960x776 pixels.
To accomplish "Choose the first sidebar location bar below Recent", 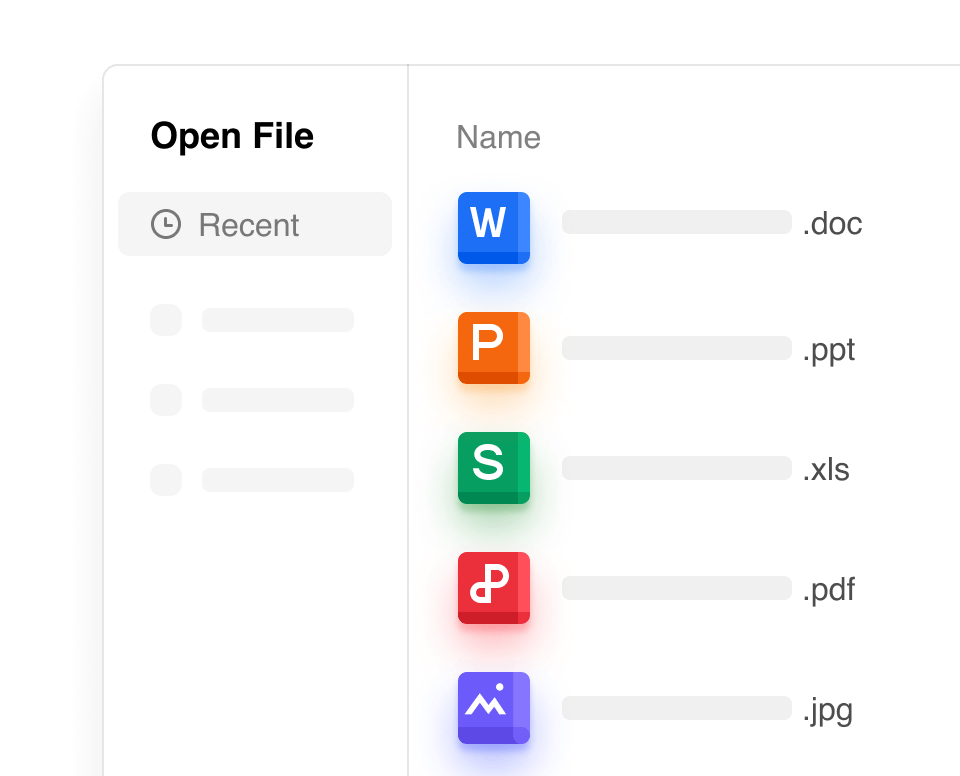I will (x=278, y=320).
